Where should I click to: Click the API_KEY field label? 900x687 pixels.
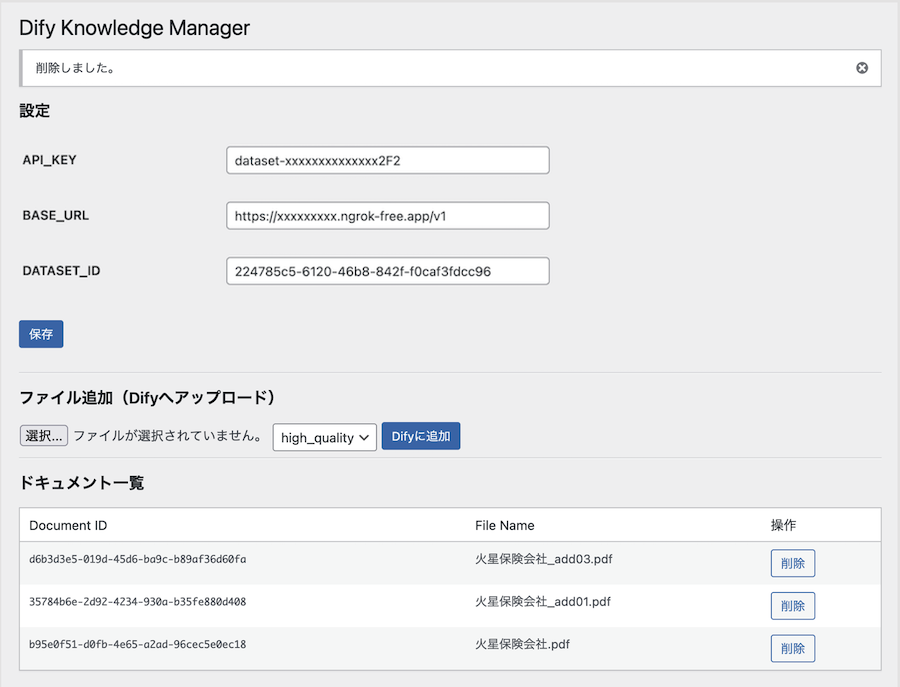click(49, 160)
